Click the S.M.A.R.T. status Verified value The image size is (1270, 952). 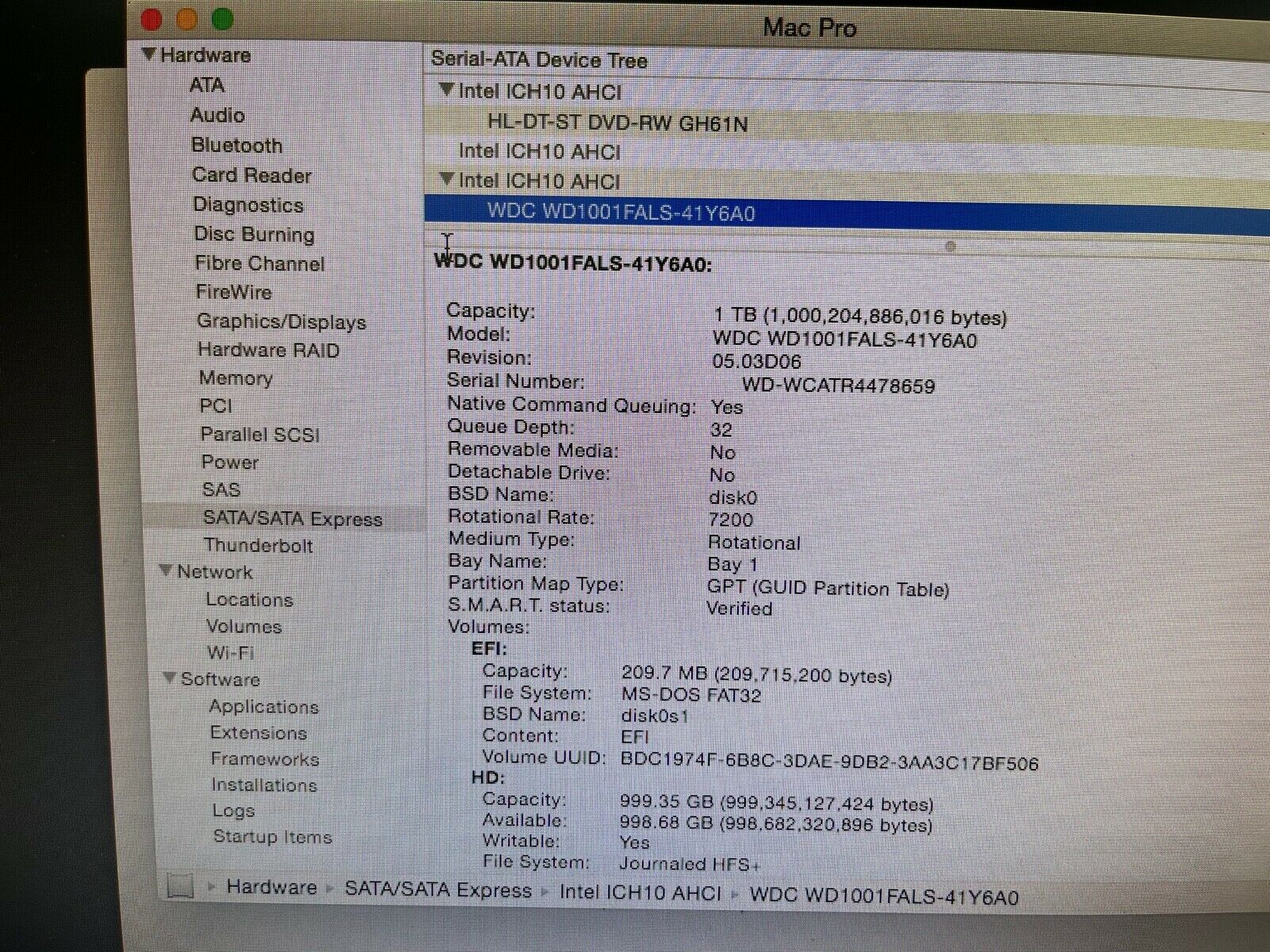click(x=739, y=608)
